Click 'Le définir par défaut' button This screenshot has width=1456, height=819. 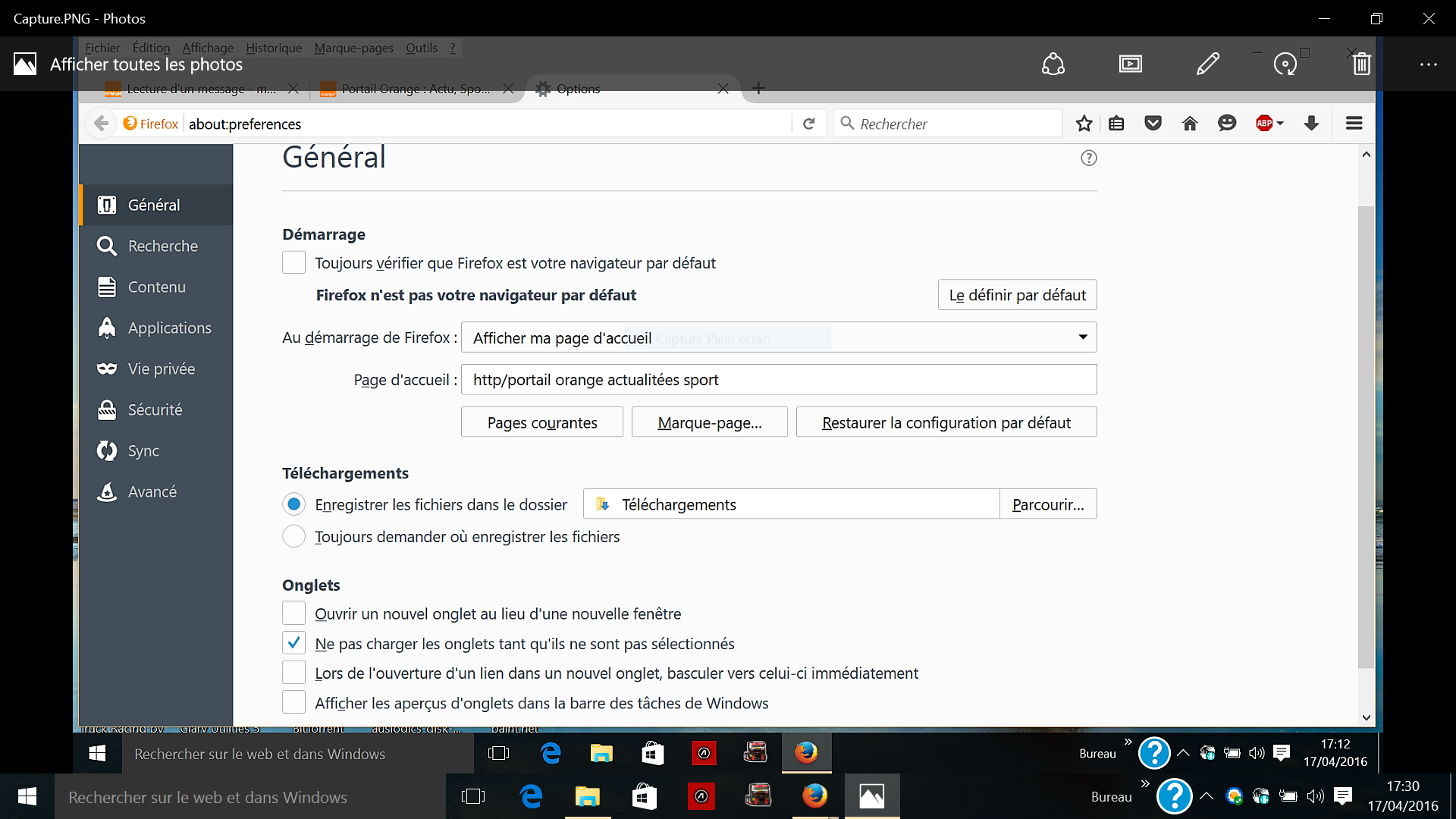1017,295
